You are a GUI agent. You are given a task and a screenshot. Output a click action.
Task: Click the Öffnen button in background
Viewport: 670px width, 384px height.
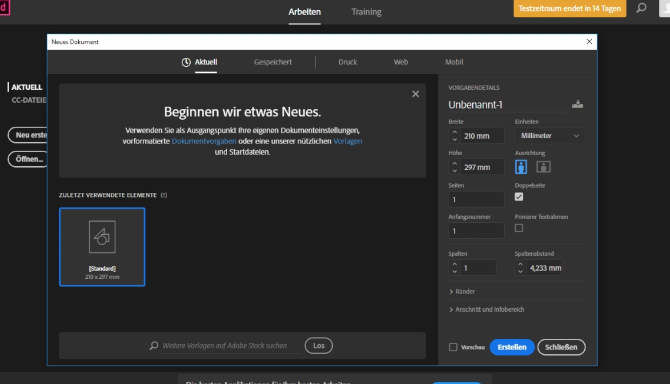(x=28, y=159)
